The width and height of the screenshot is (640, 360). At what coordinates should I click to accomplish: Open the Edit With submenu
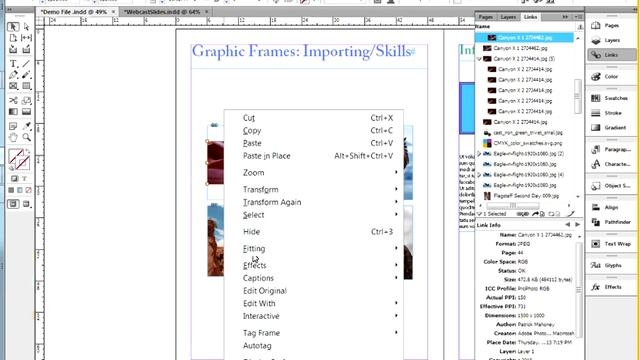313,303
